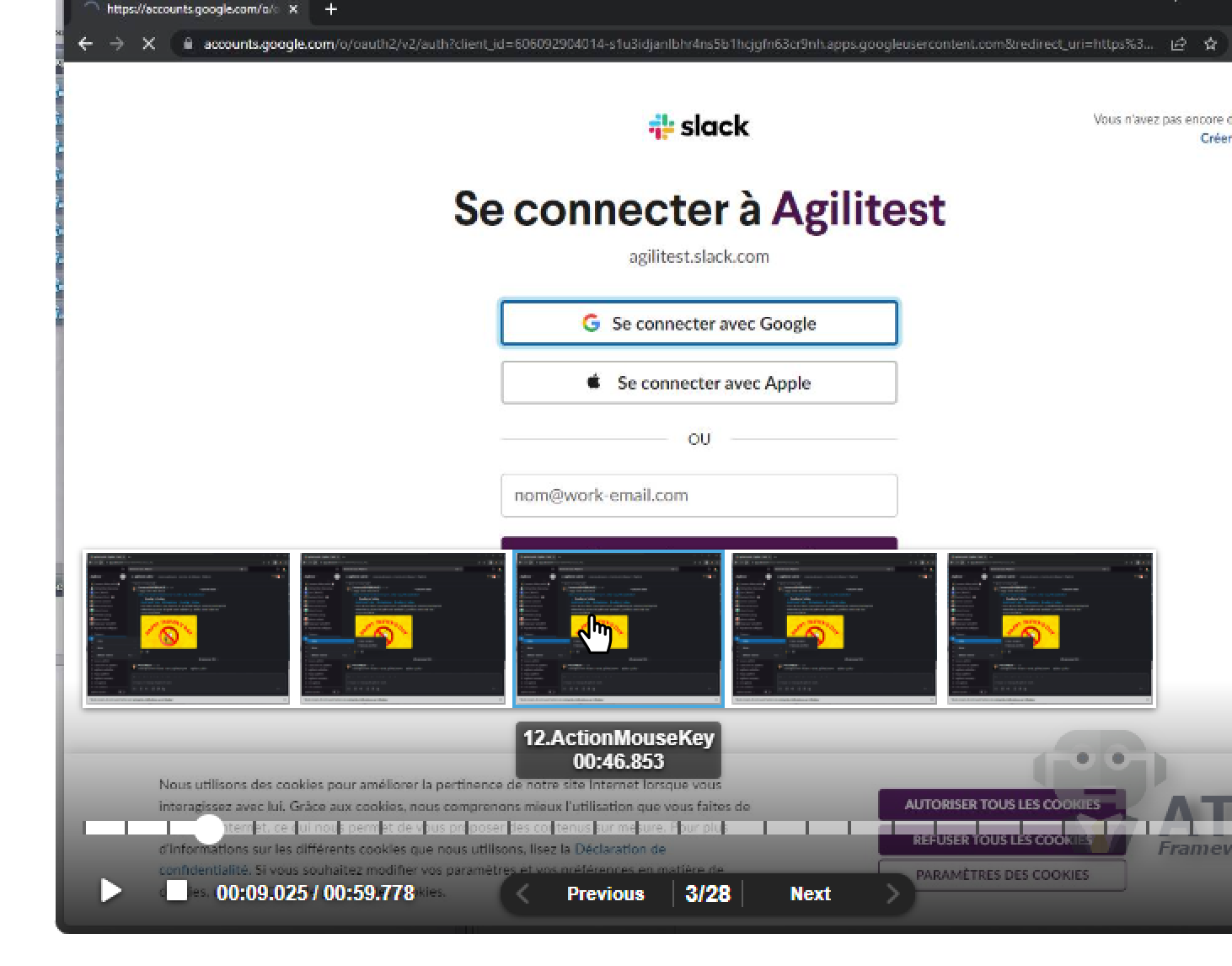
Task: Select the fourth thumbnail in the filmstrip
Action: coord(835,629)
